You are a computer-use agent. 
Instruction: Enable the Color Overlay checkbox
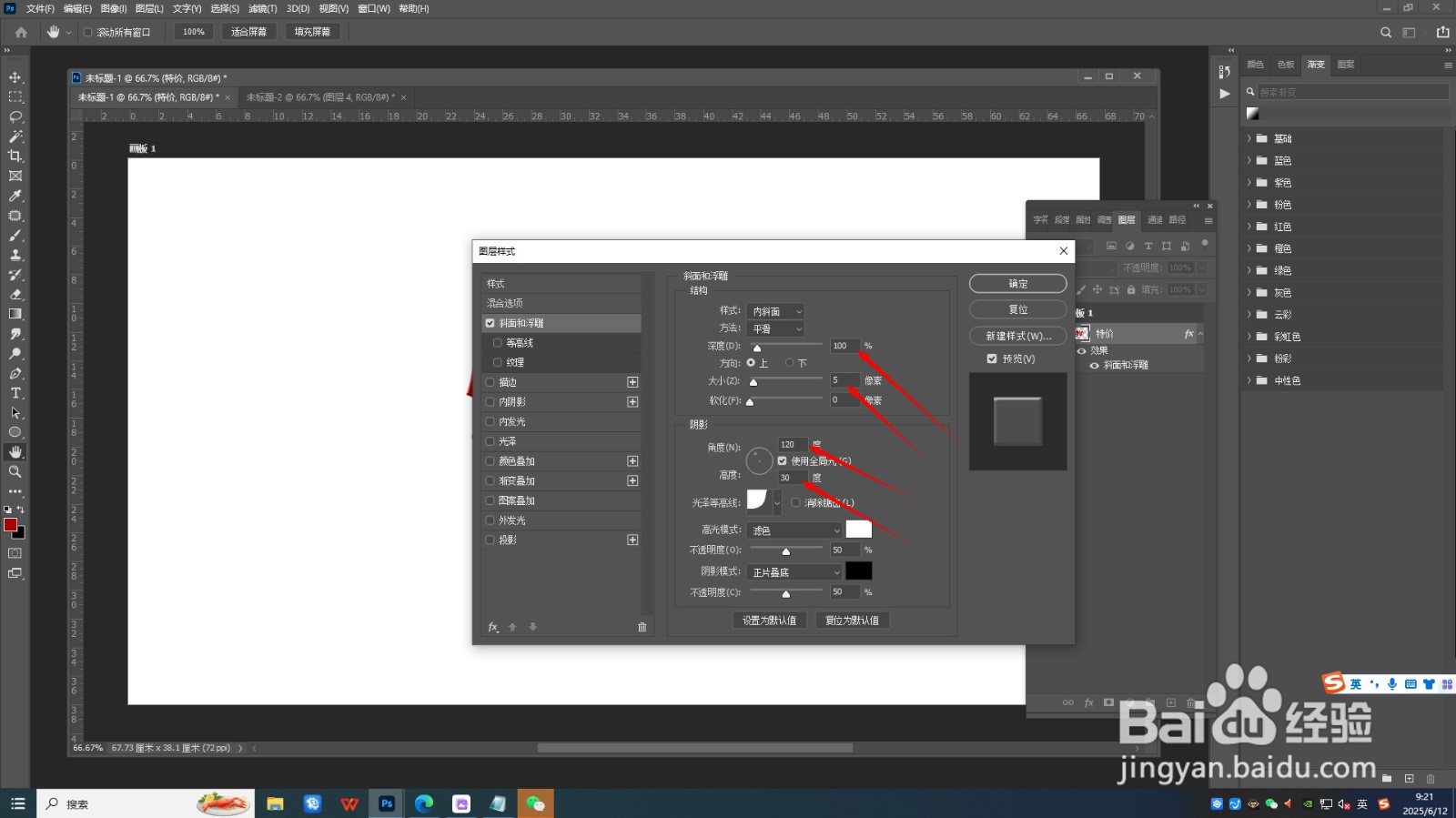490,461
